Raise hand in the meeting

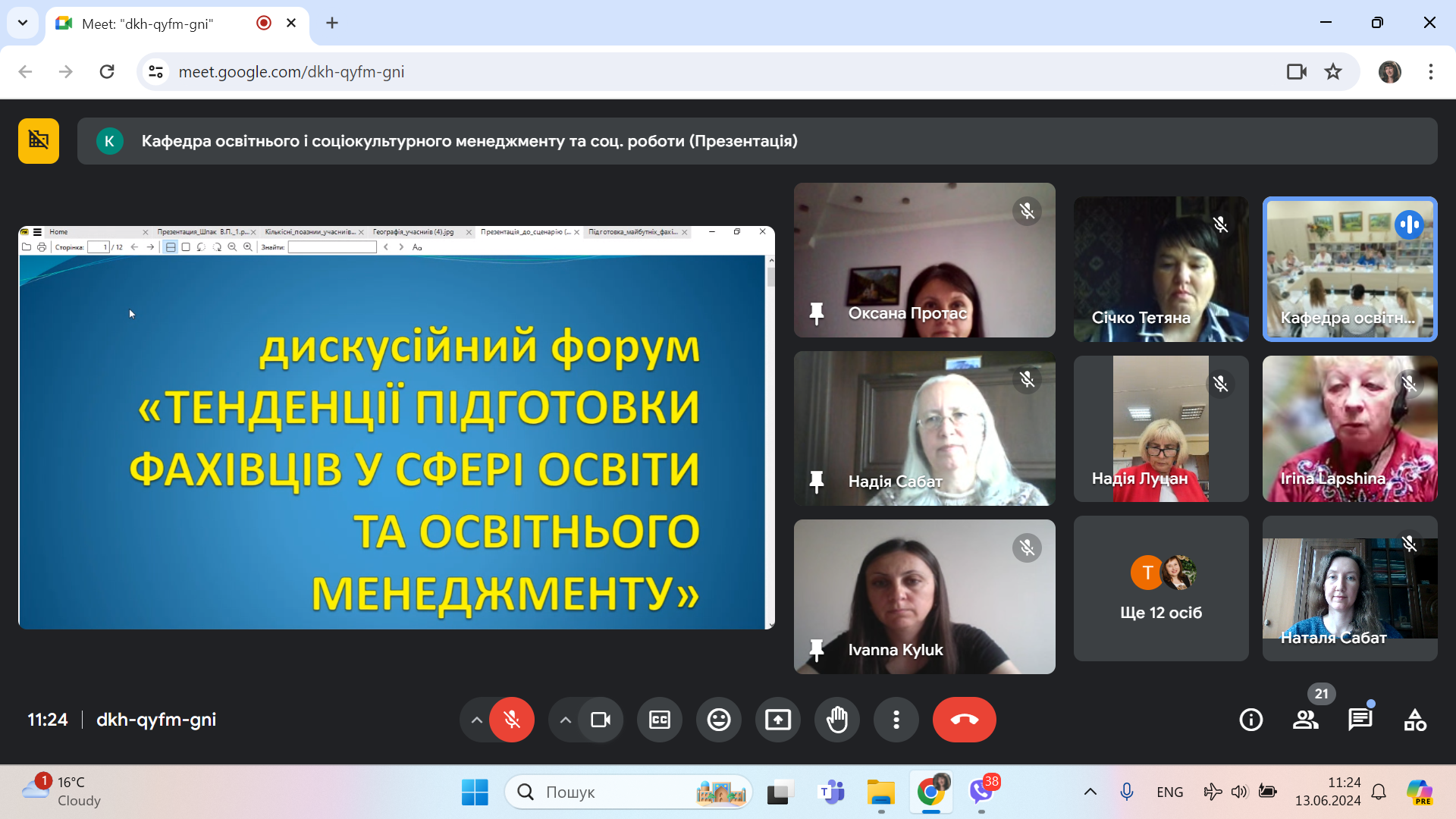(x=836, y=720)
